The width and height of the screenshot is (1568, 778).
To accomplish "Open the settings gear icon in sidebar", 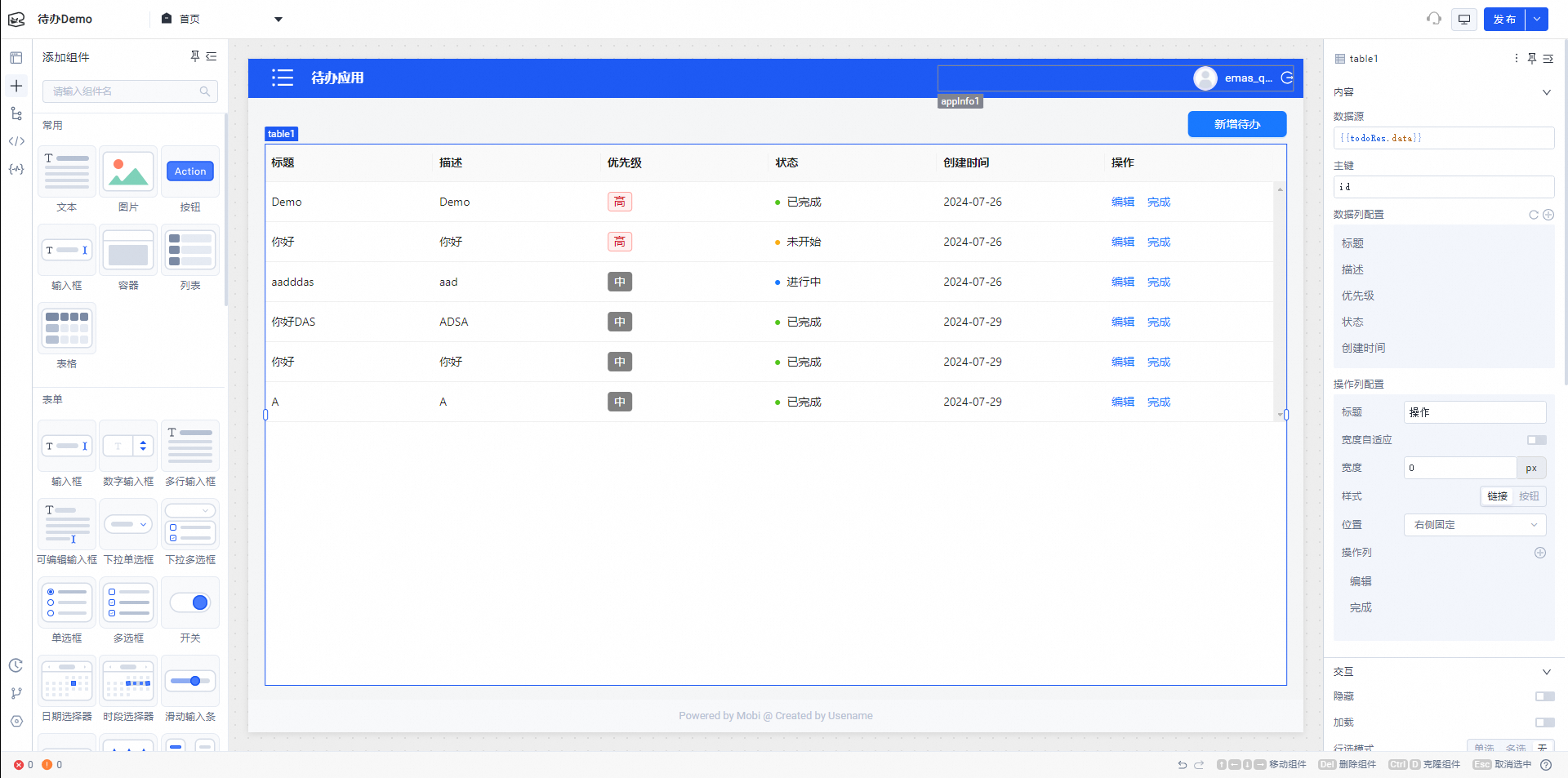I will 16,721.
